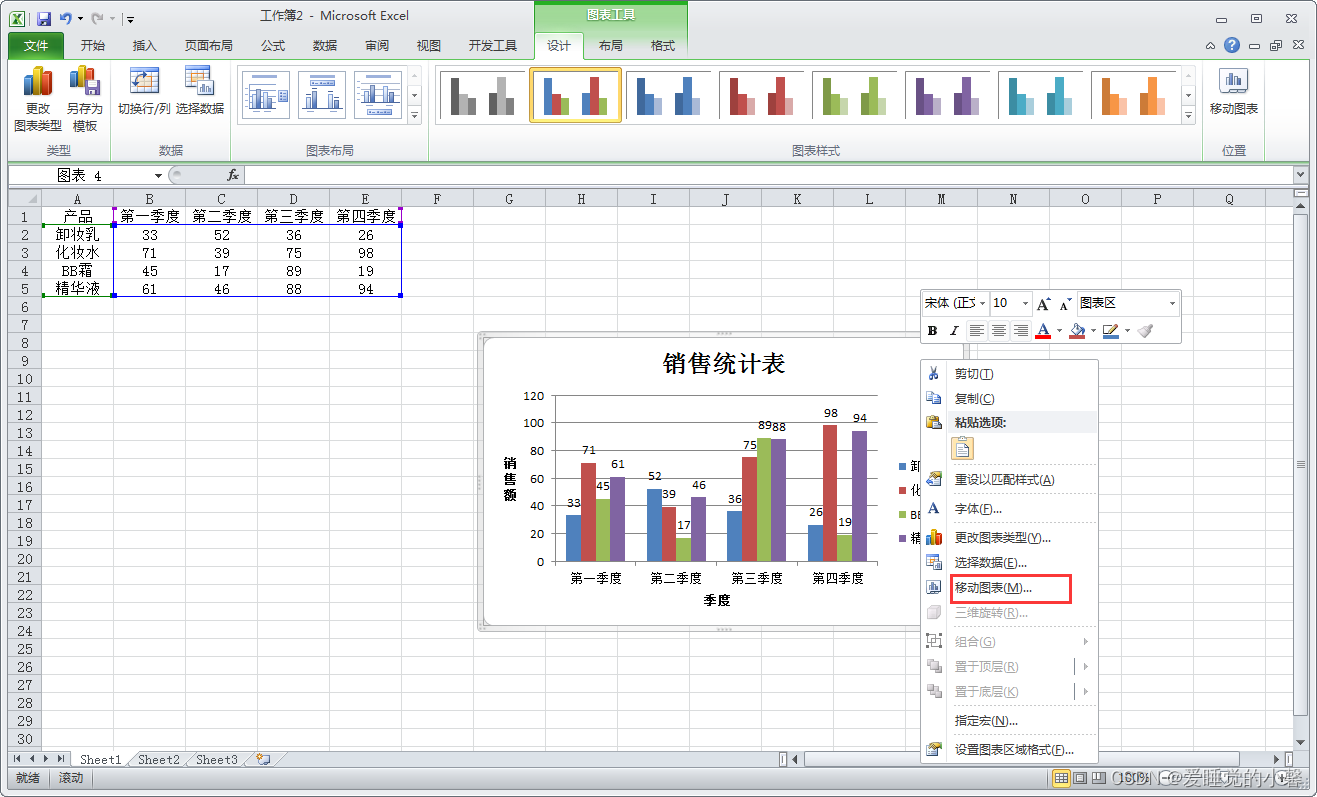Screen dimensions: 1317x797
Task: Click the Undo arrow icon
Action: click(x=66, y=18)
